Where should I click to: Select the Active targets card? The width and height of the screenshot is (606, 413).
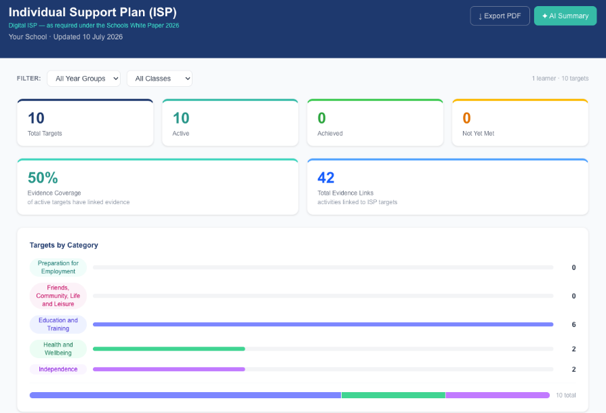tap(230, 122)
